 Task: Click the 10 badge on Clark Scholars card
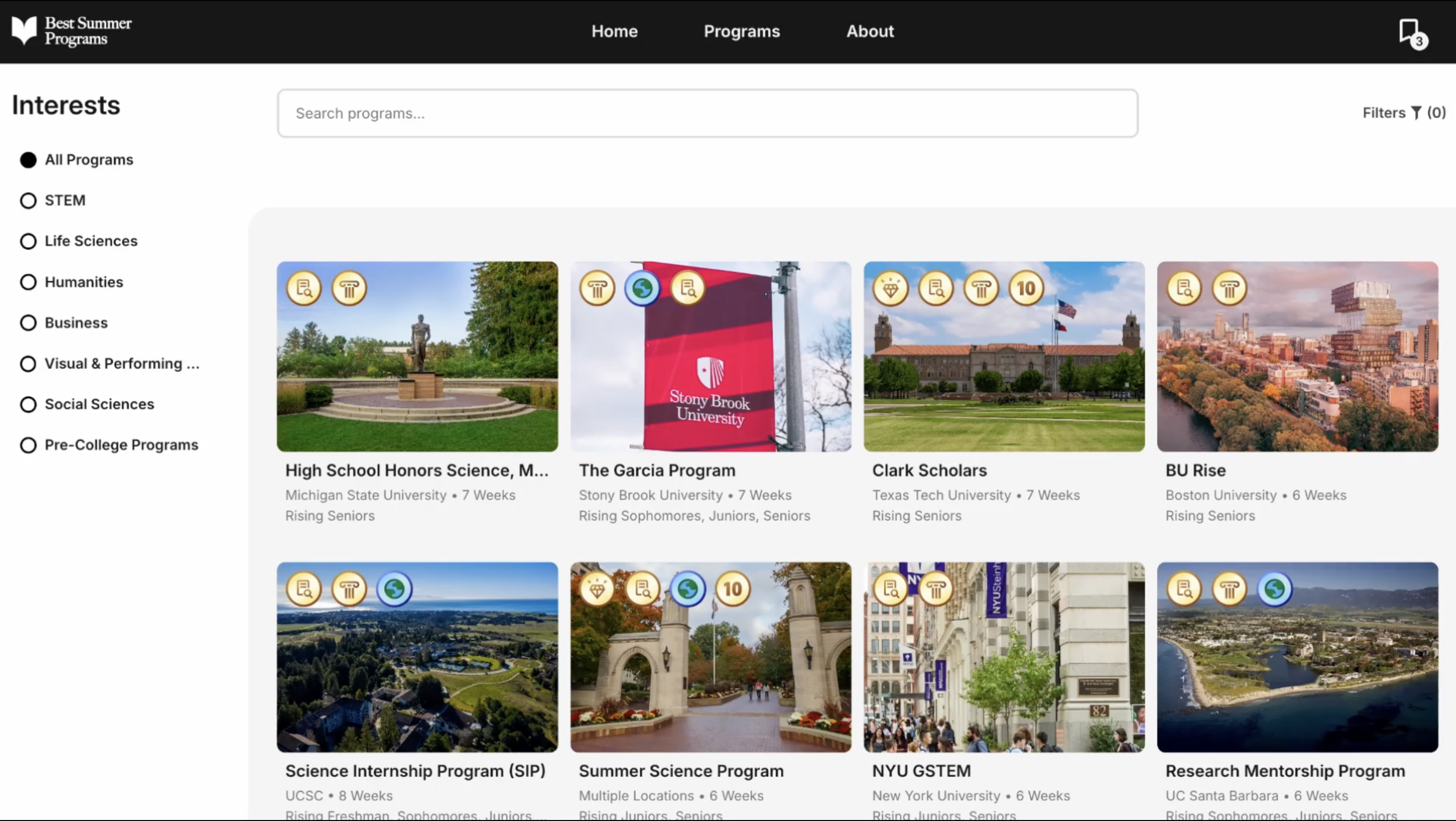pos(1027,288)
